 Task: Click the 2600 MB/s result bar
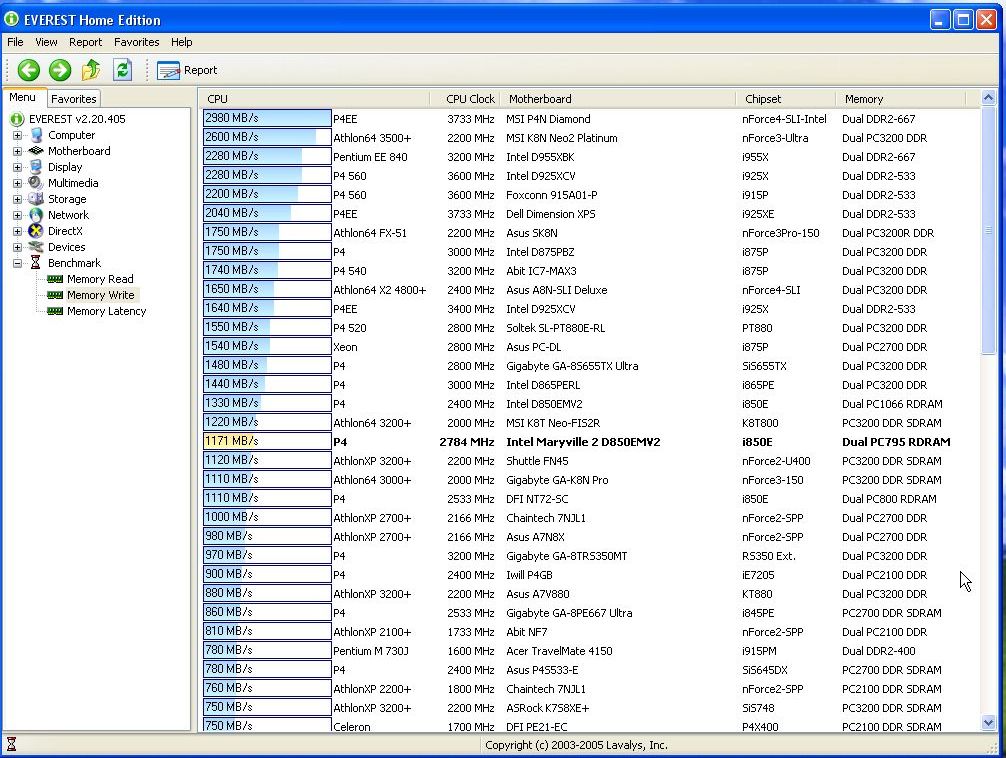(267, 137)
